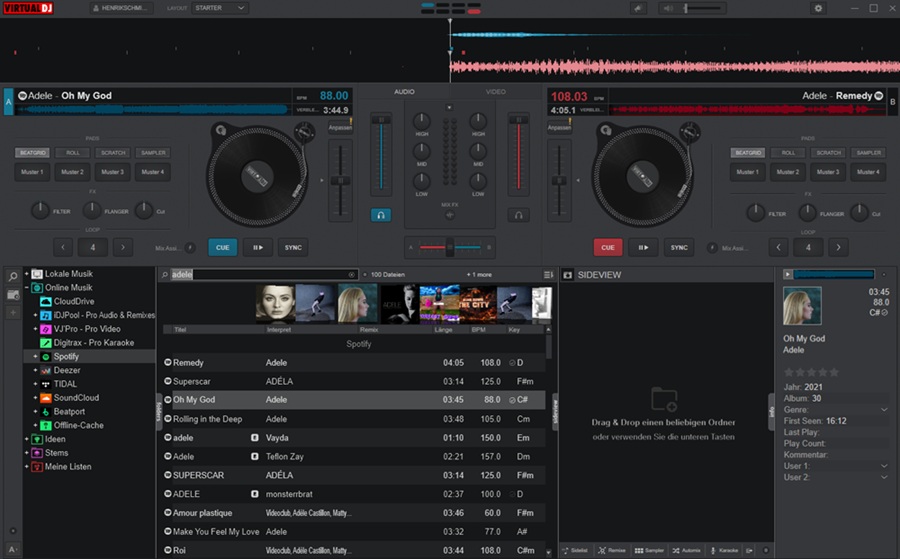Toggle SYNC on deck A
Screen dimensions: 900x559
tap(293, 247)
